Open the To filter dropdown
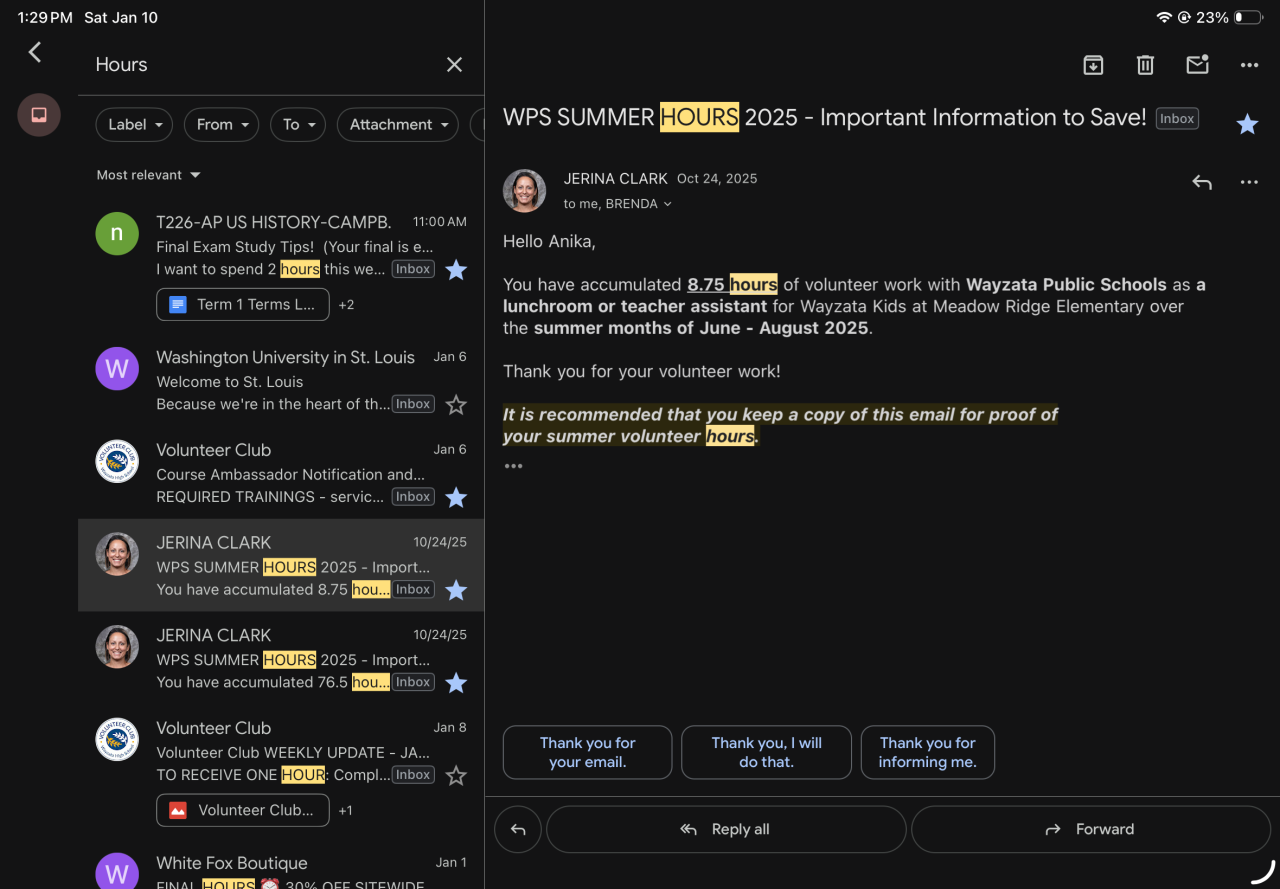Image resolution: width=1280 pixels, height=889 pixels. point(298,124)
